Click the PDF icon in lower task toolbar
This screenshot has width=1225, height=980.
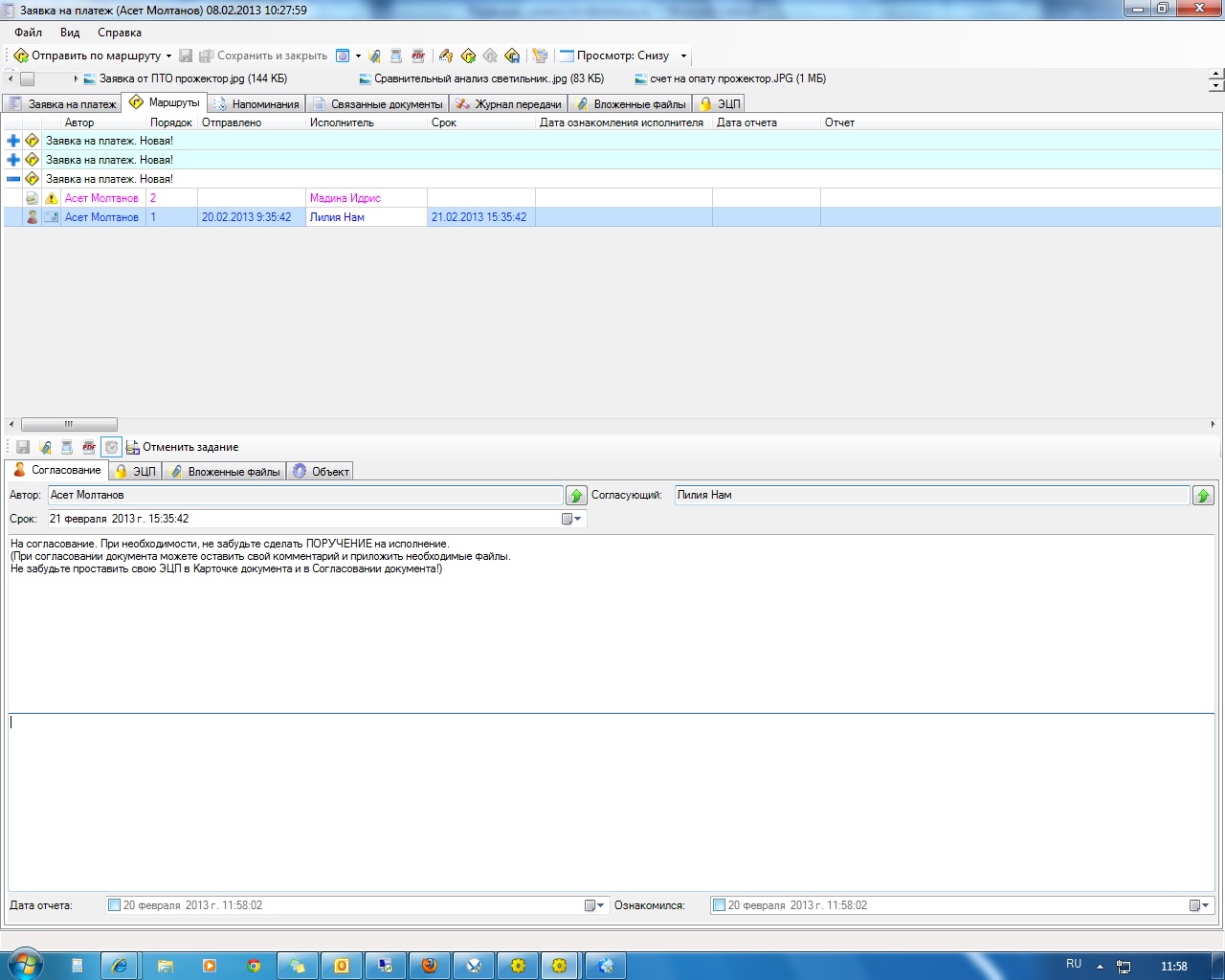tap(89, 447)
